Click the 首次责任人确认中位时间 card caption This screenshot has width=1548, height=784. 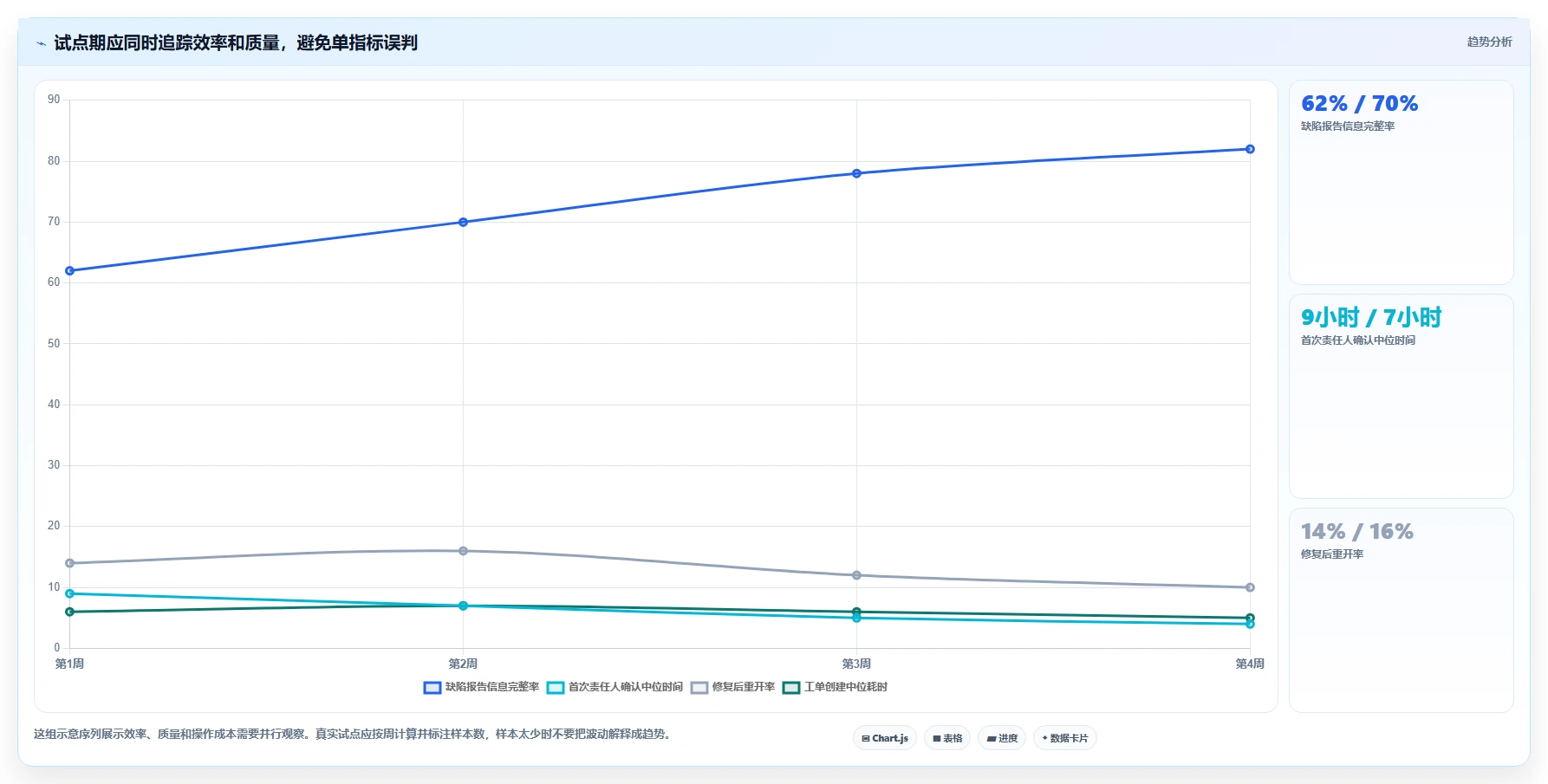click(x=1357, y=340)
